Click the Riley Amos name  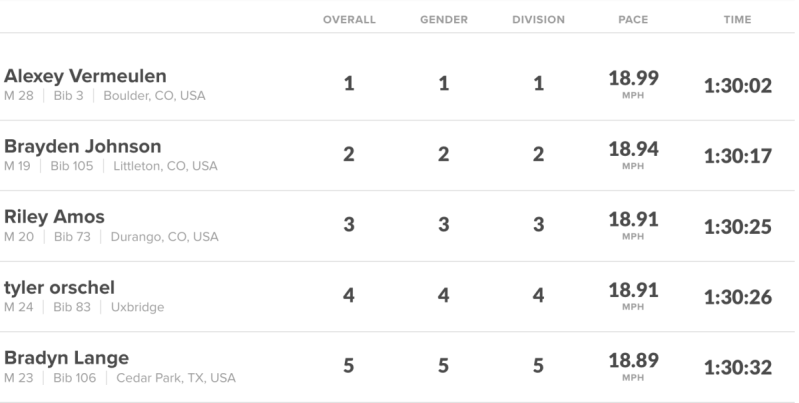pyautogui.click(x=54, y=217)
